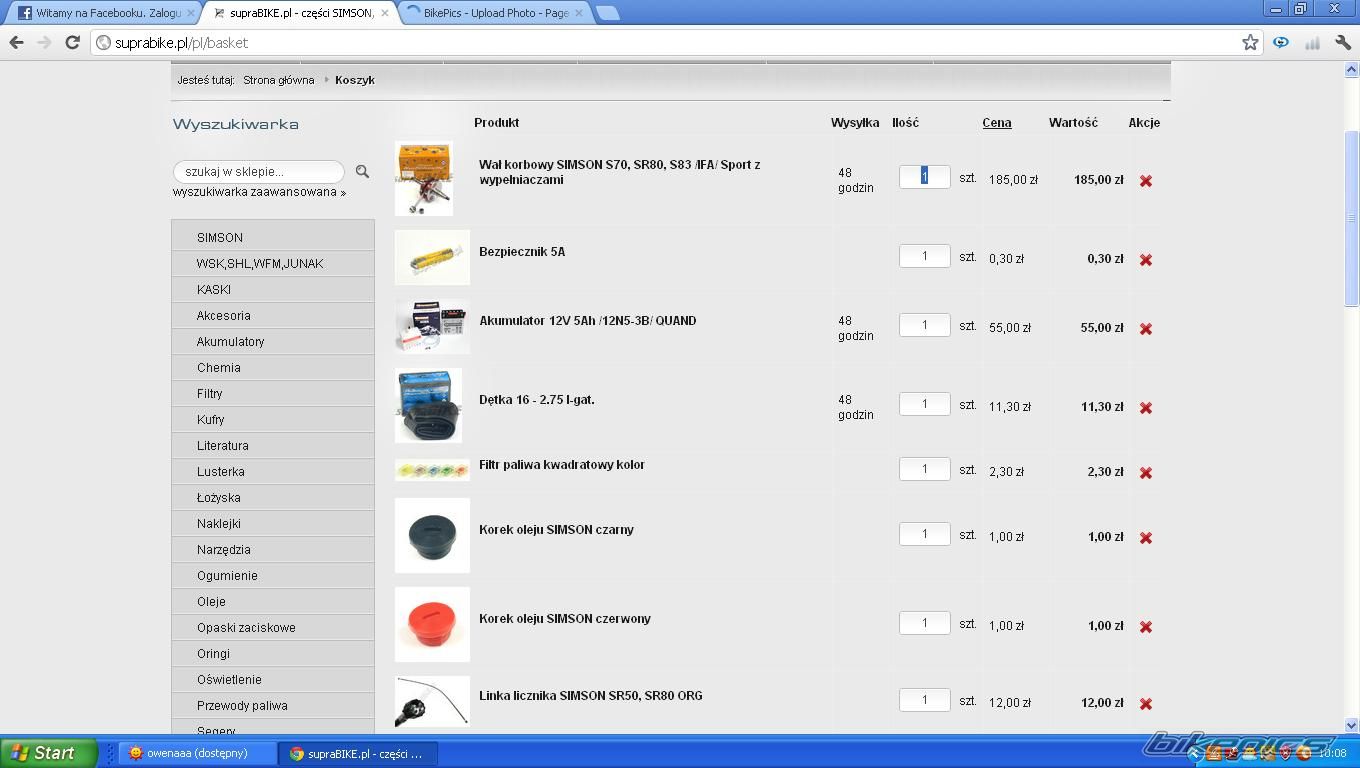Open KASKI category
Image resolution: width=1360 pixels, height=768 pixels.
(273, 290)
